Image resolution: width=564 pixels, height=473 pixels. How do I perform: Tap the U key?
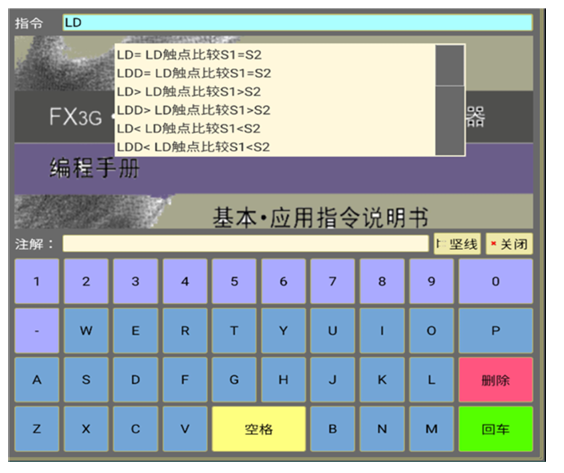click(333, 331)
